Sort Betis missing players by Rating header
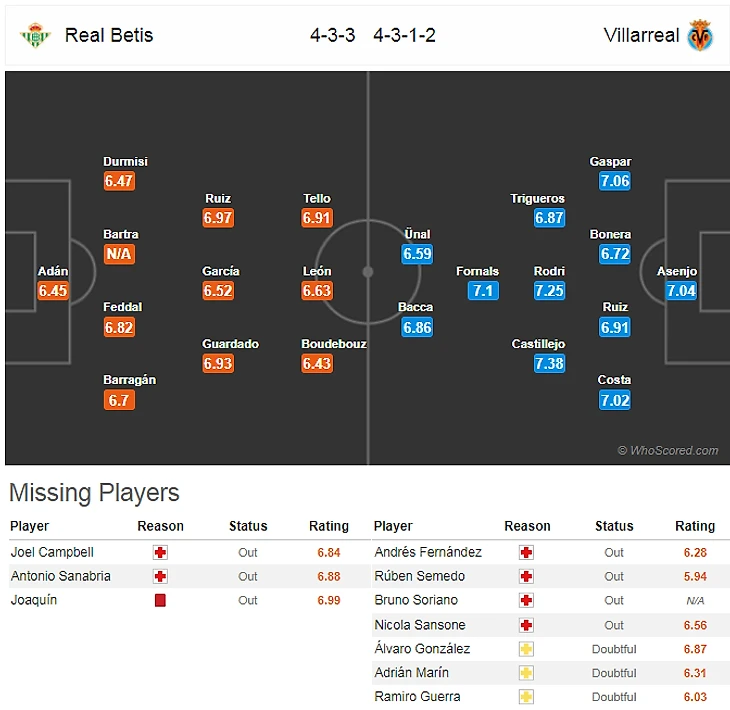730x710 pixels. pos(329,526)
